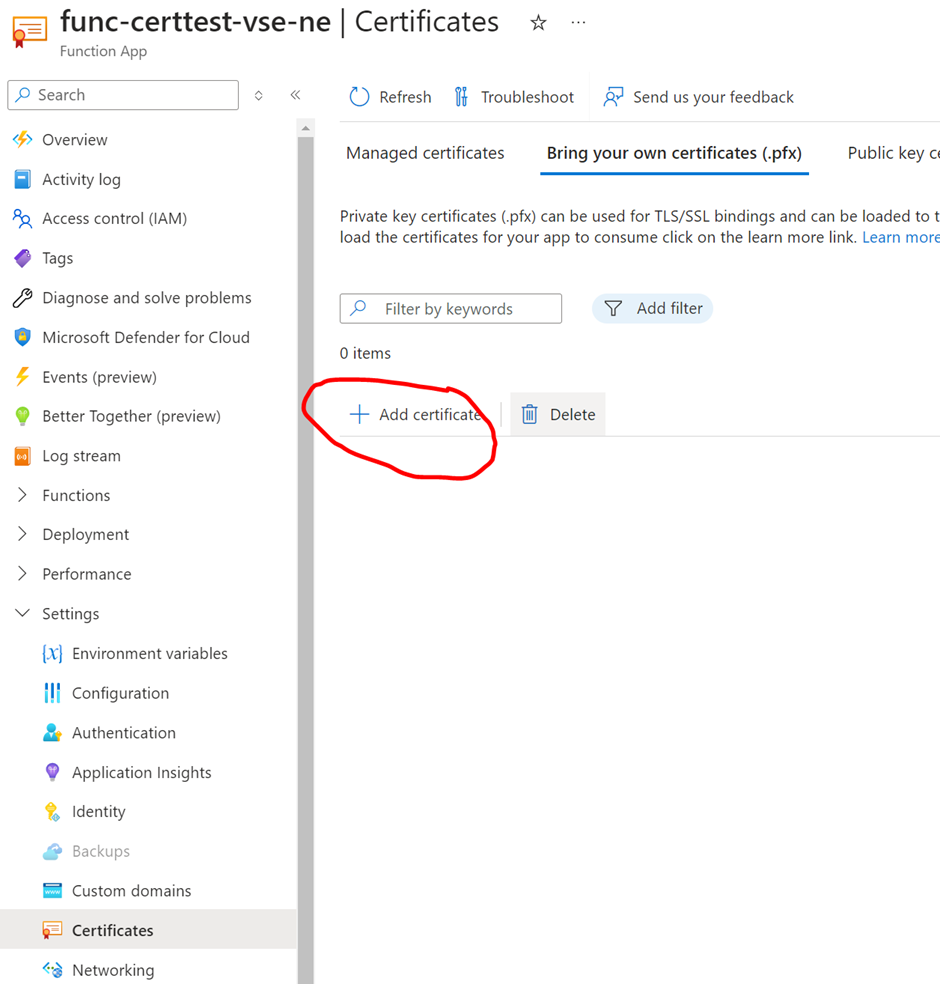Screen dimensions: 940x984
Task: Click Troubleshoot in the toolbar
Action: [x=527, y=97]
